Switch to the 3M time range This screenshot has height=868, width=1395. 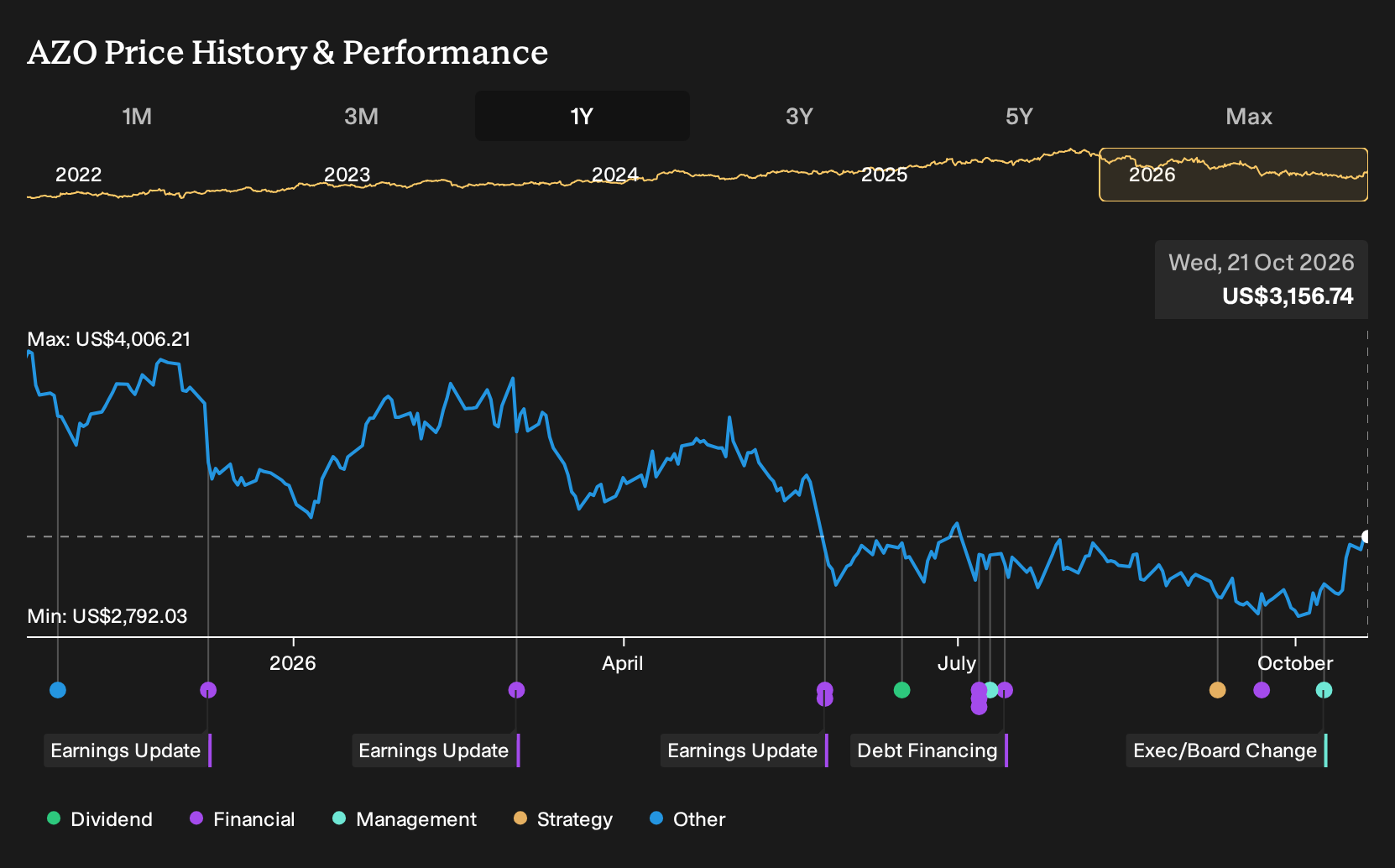point(361,116)
